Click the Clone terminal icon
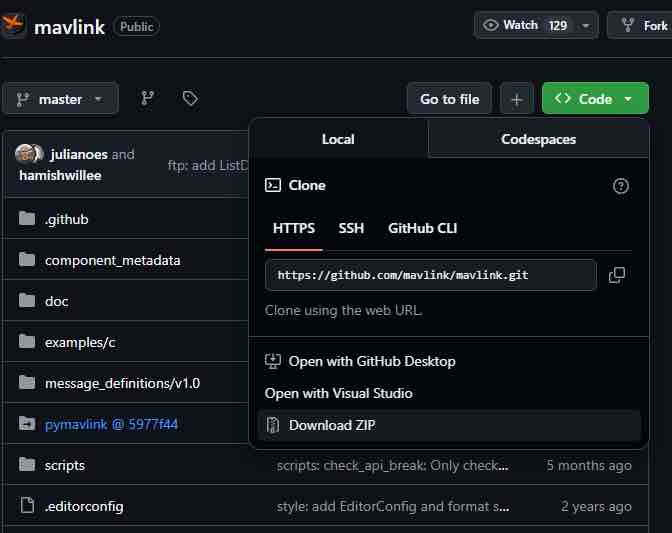This screenshot has width=672, height=533. 273,186
